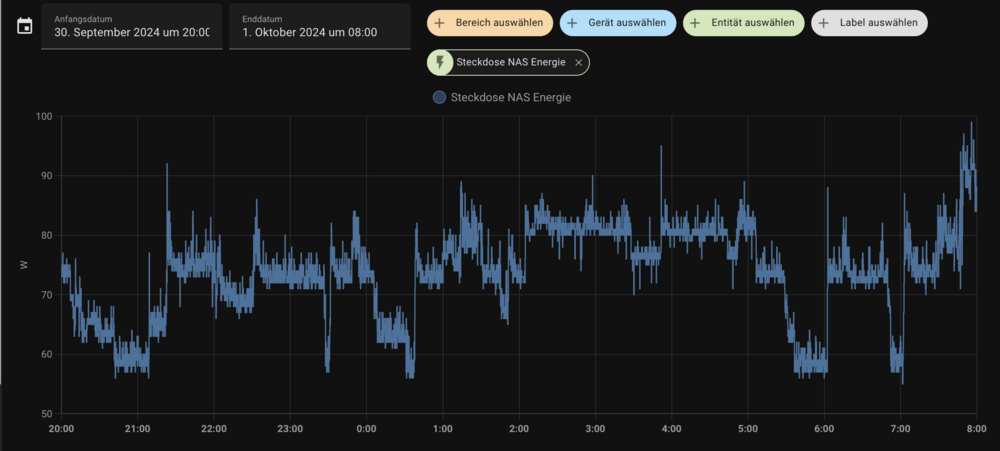
Task: Click the 60 y-axis value
Action: (47, 354)
